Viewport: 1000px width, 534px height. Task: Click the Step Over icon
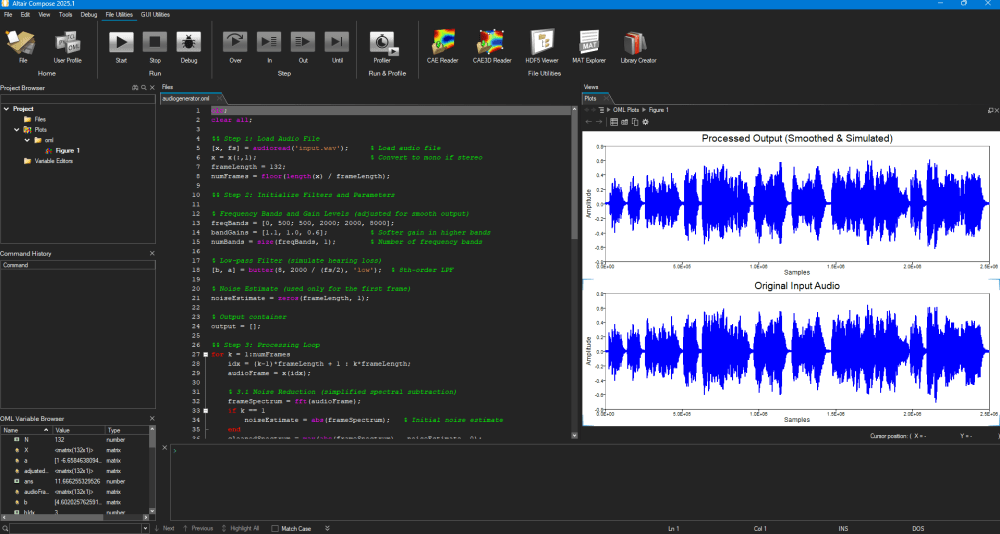pyautogui.click(x=235, y=42)
